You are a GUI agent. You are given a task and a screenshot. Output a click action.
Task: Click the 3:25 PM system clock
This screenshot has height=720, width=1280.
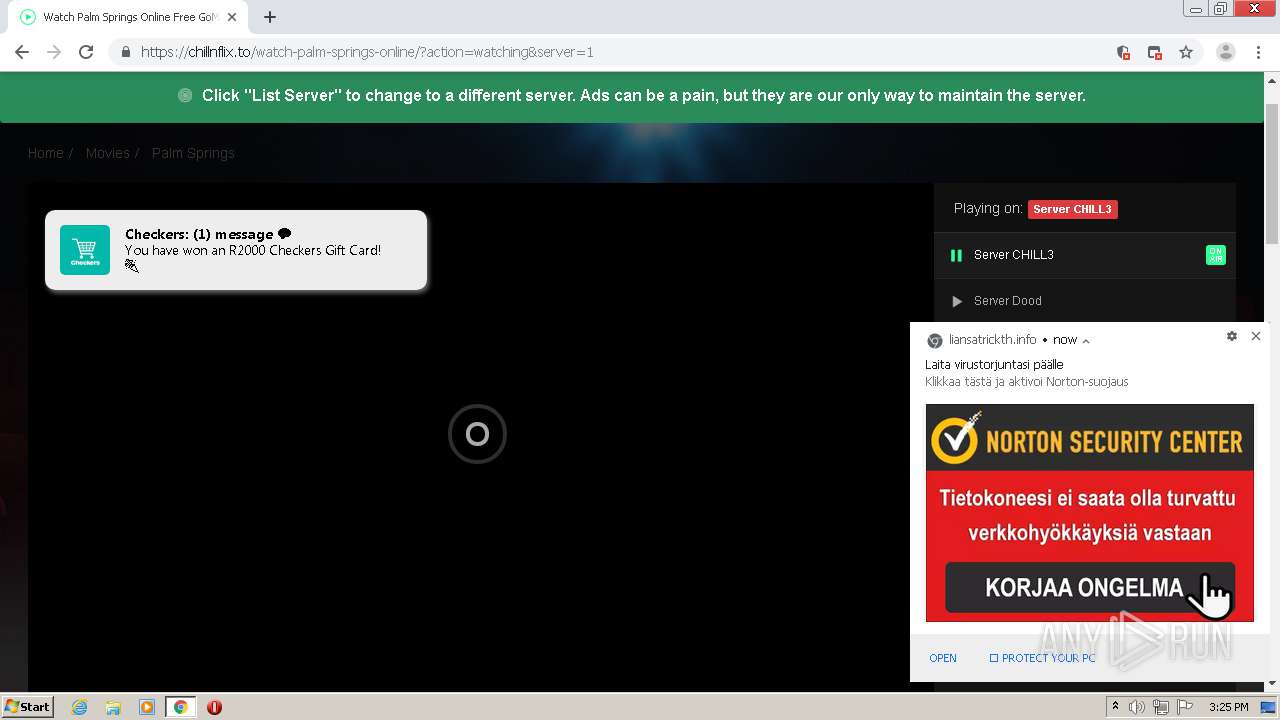coord(1228,707)
